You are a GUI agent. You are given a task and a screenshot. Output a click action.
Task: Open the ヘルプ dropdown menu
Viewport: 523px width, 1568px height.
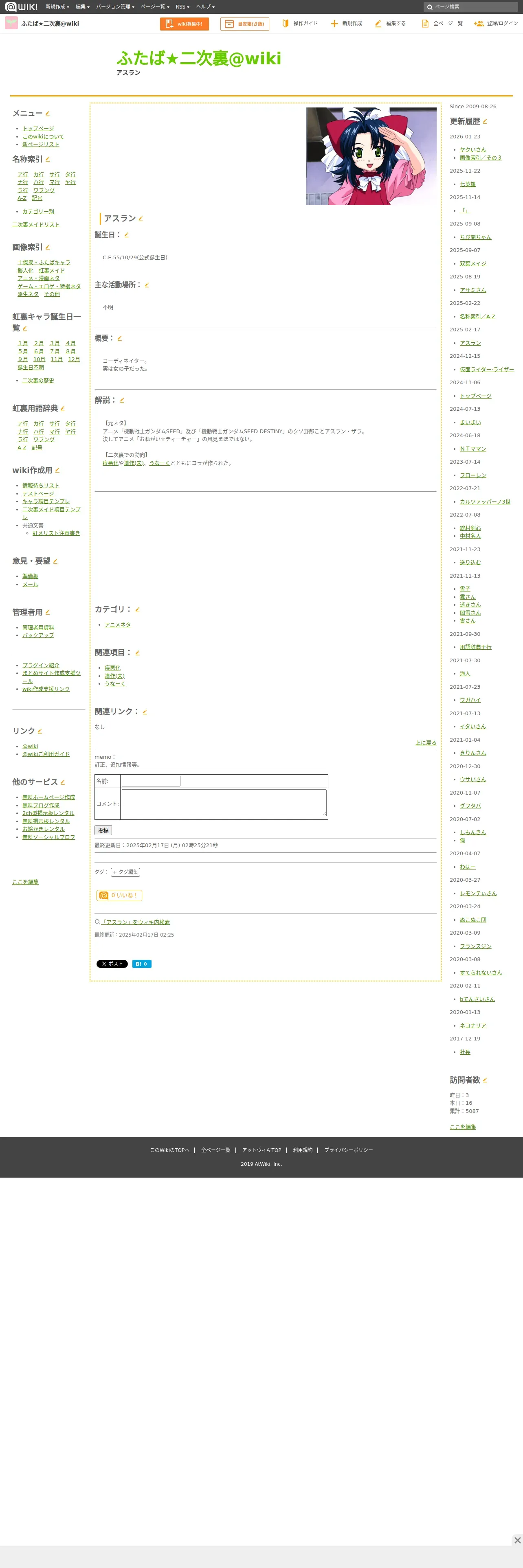tap(205, 7)
